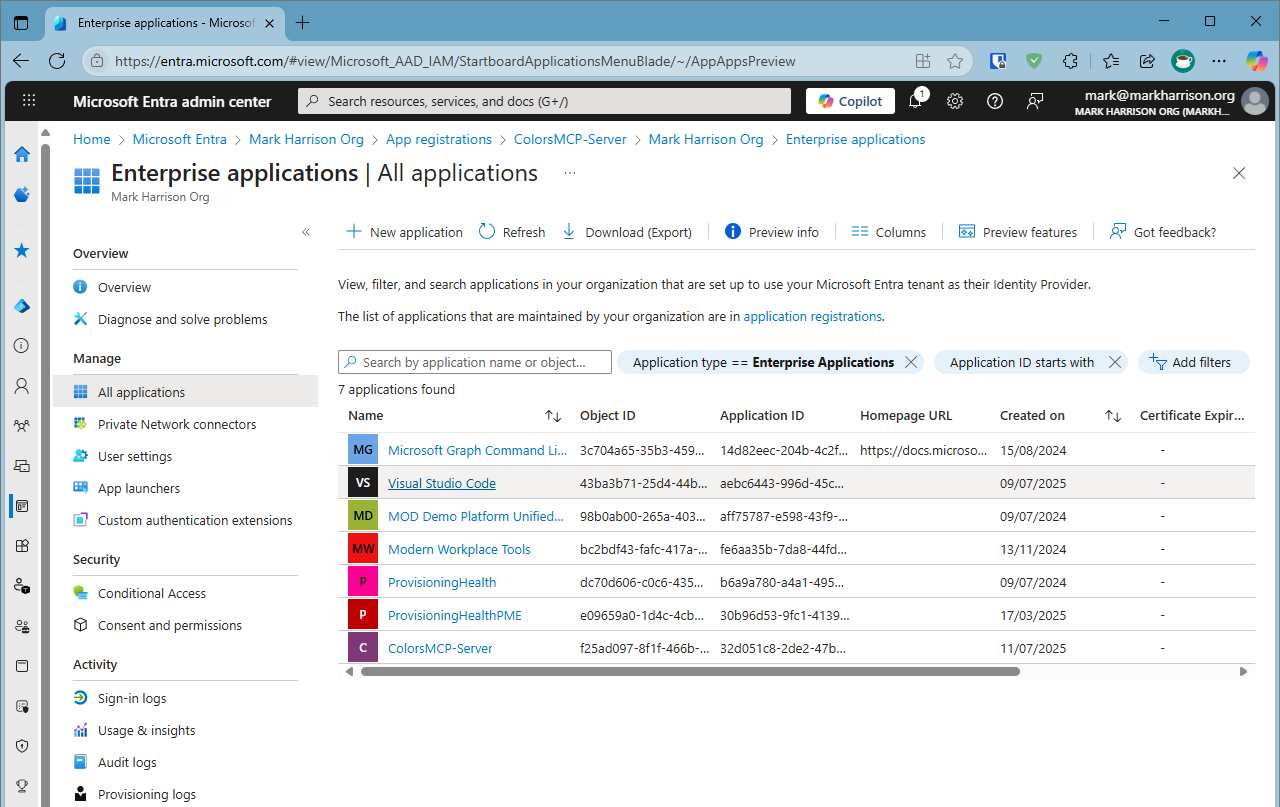Click the feedback icon near your account
1280x807 pixels.
[x=1035, y=100]
